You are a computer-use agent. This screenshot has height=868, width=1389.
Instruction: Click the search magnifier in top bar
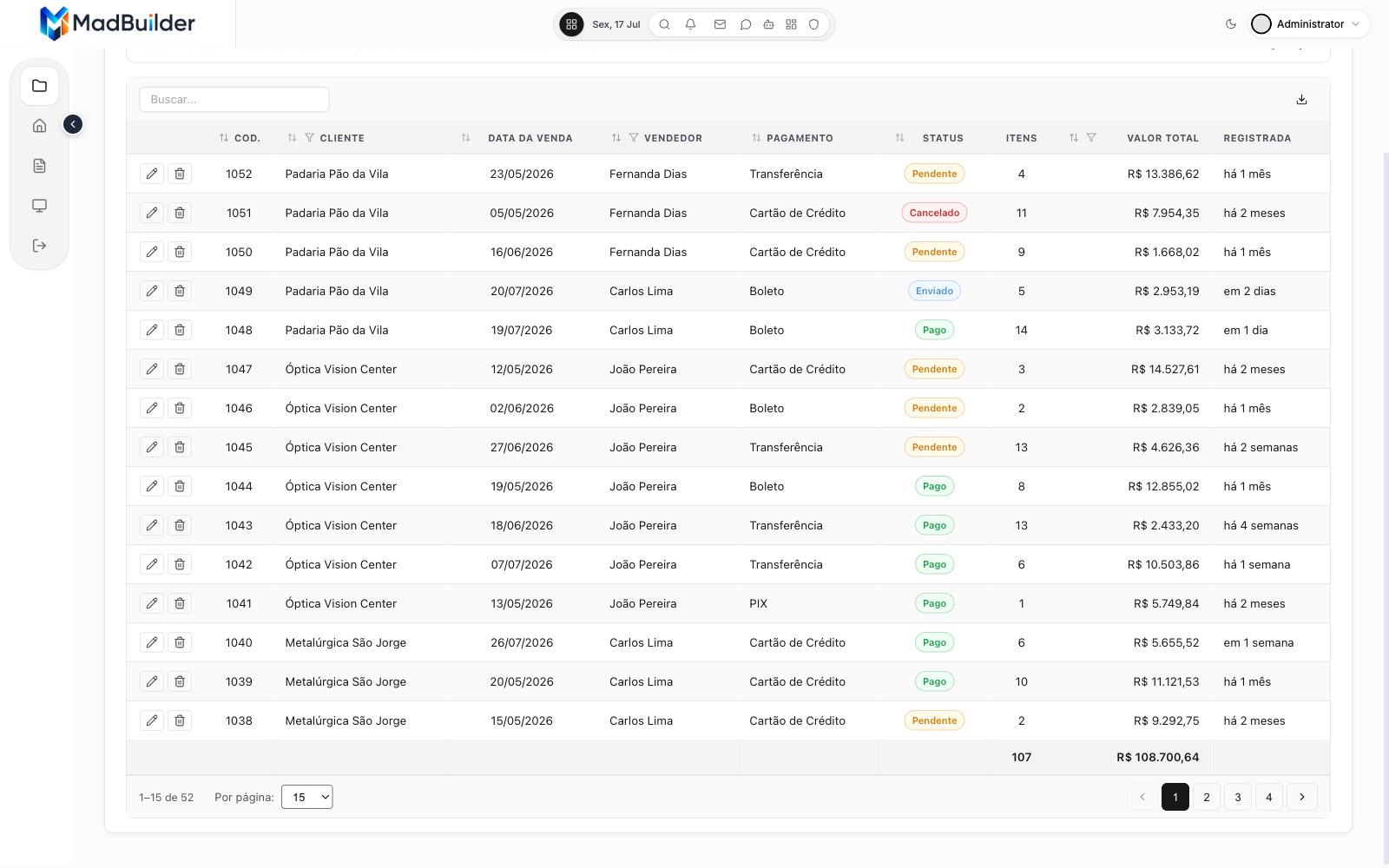point(664,24)
